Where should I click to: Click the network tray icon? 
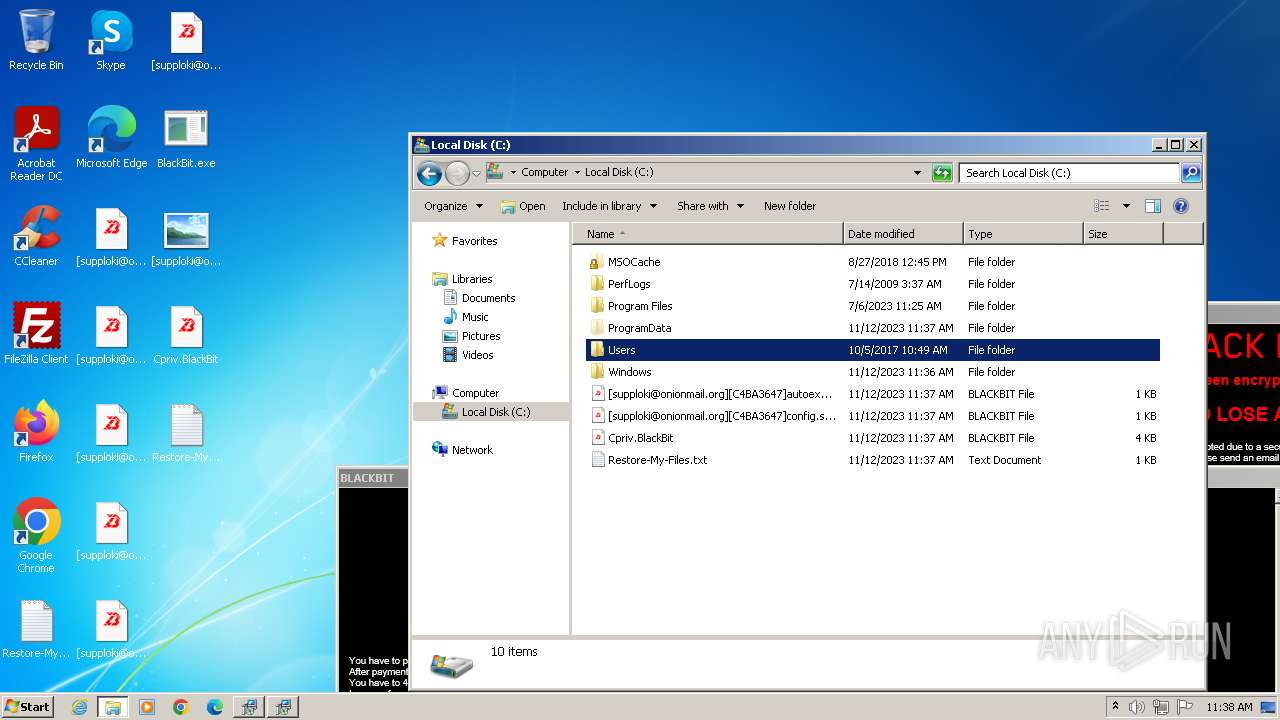click(x=1161, y=707)
